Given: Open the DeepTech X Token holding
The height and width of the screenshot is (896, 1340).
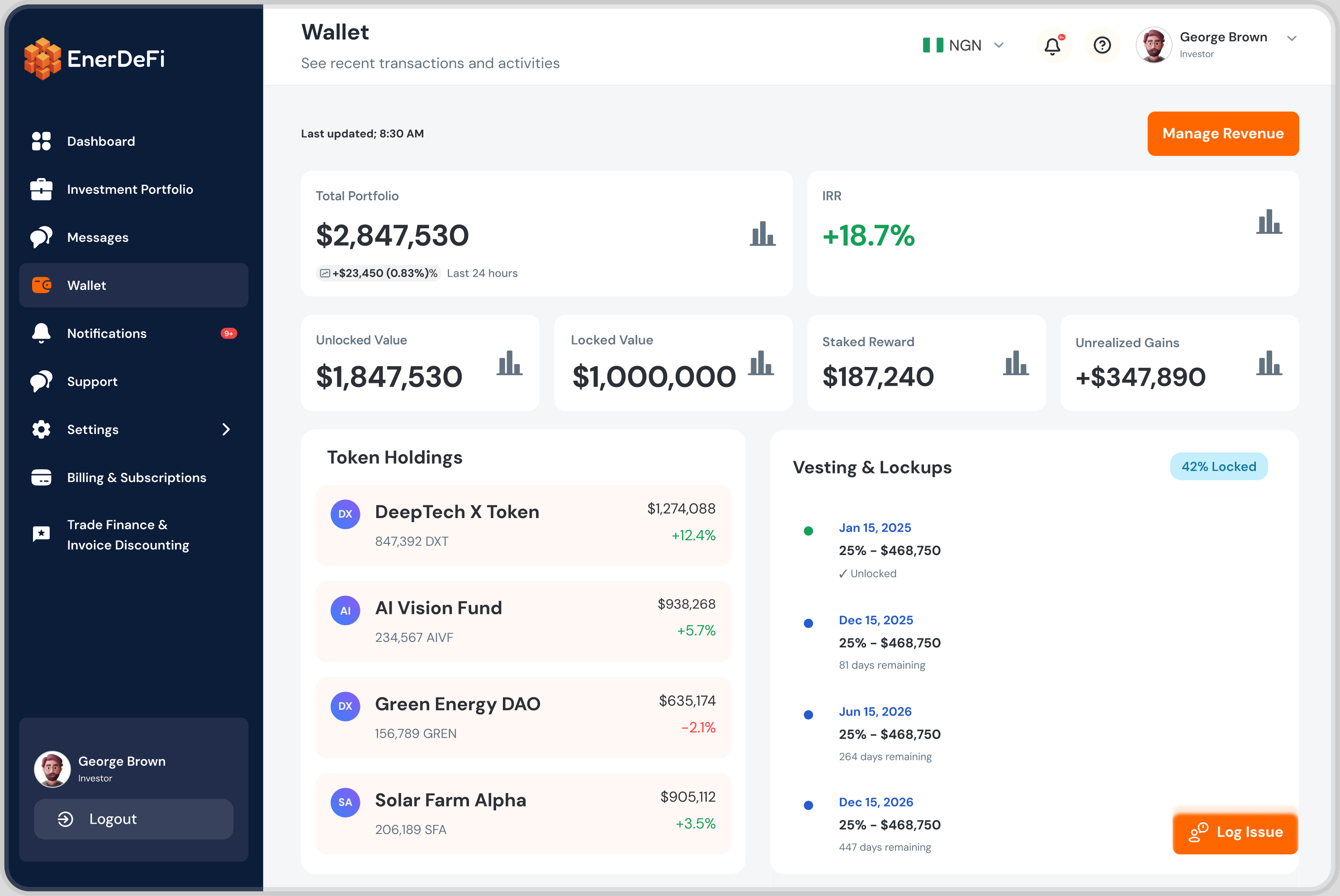Looking at the screenshot, I should [523, 525].
